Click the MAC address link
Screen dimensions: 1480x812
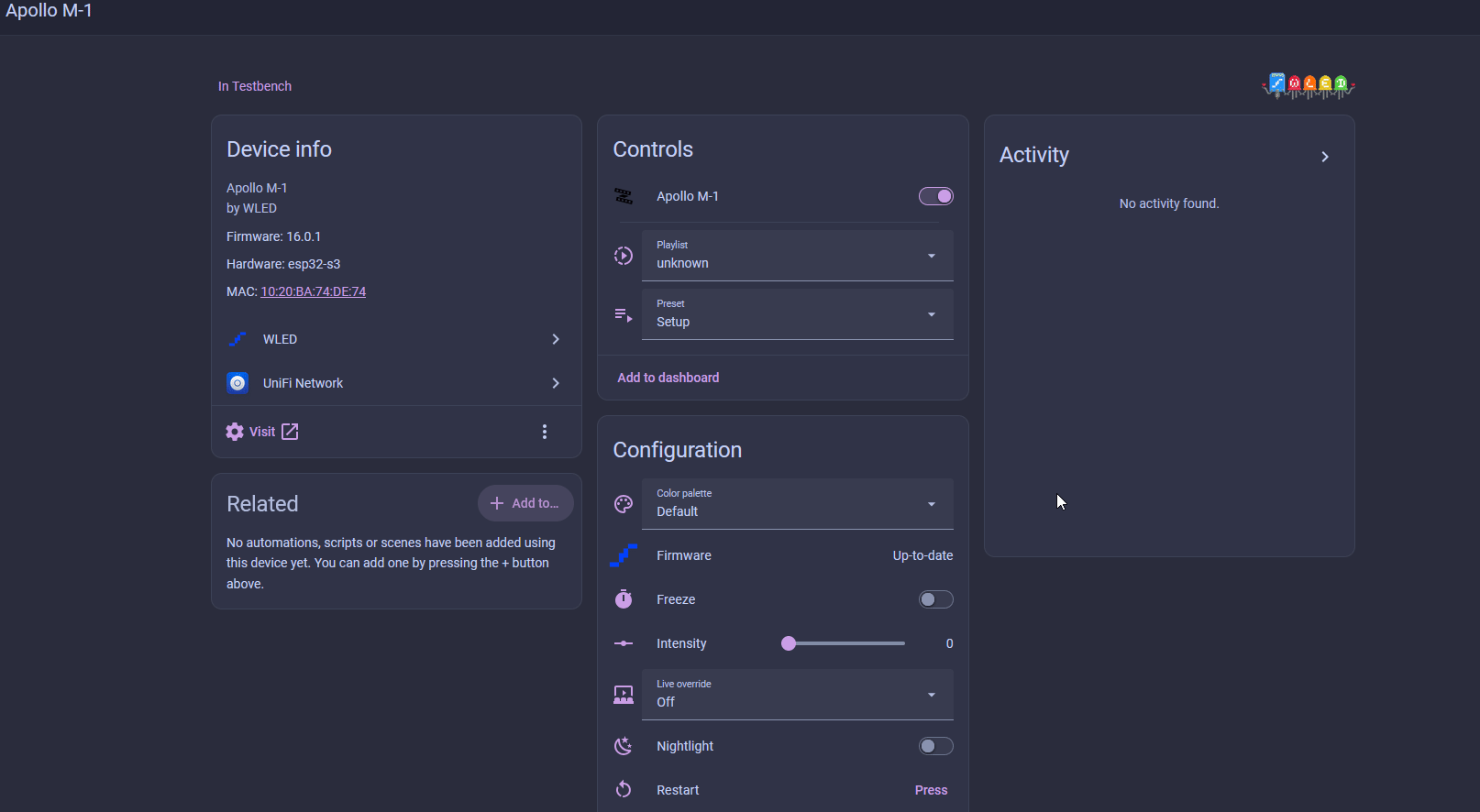click(314, 291)
